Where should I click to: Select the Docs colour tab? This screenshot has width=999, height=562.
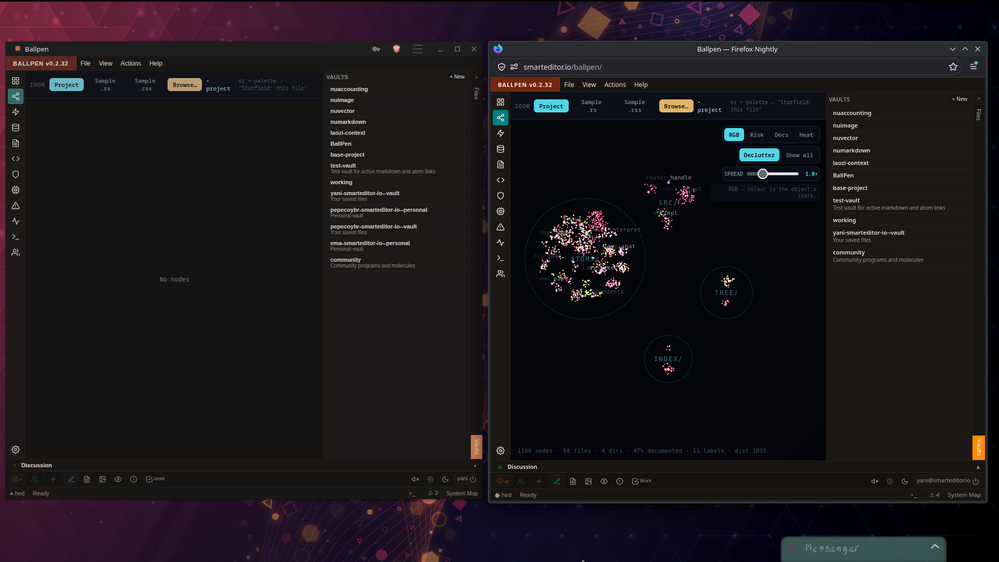click(x=781, y=134)
